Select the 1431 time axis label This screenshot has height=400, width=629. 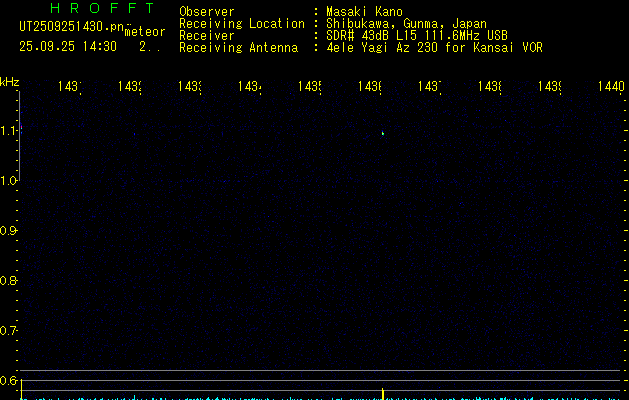(x=70, y=86)
